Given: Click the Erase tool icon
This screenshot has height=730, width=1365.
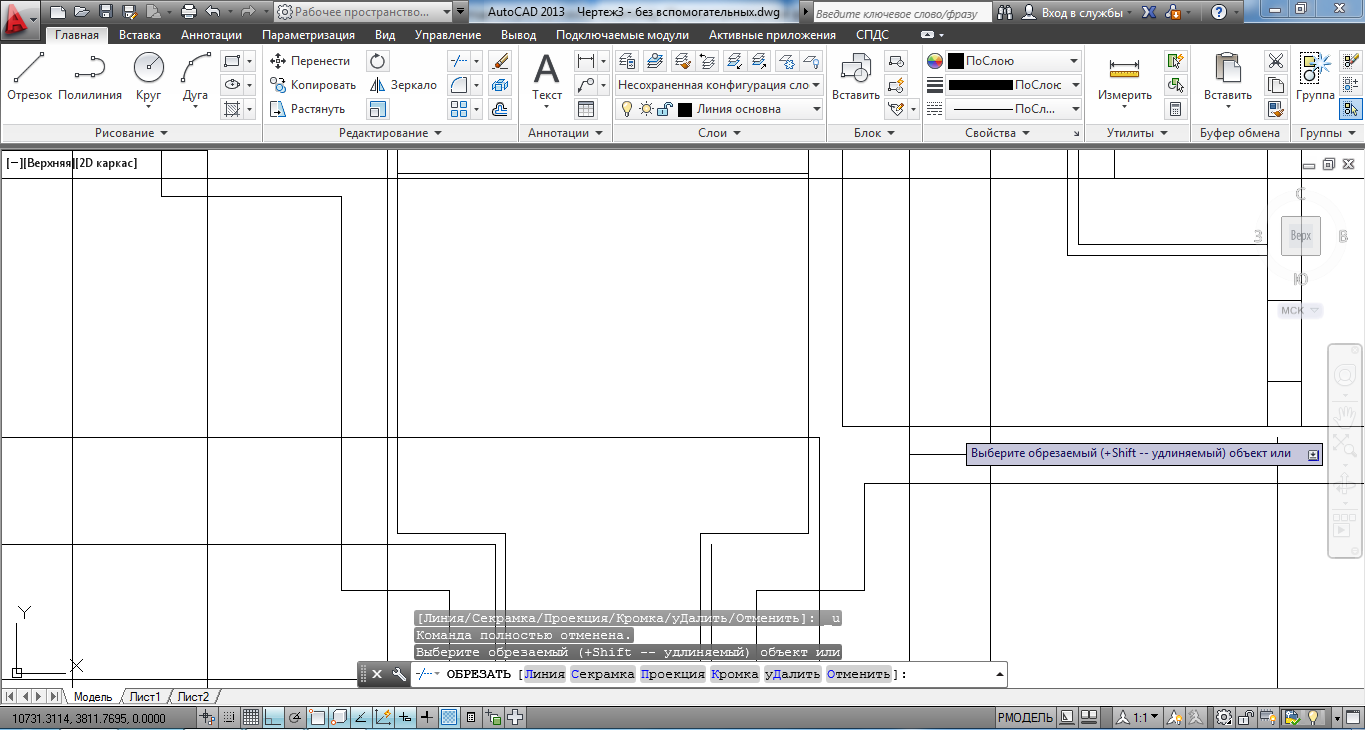Looking at the screenshot, I should click(x=500, y=61).
